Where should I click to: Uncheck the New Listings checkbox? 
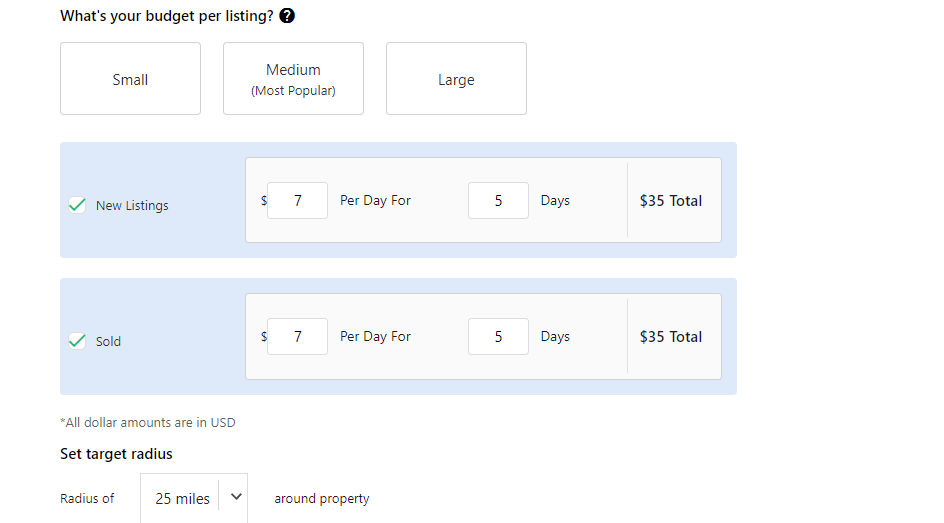click(x=77, y=205)
